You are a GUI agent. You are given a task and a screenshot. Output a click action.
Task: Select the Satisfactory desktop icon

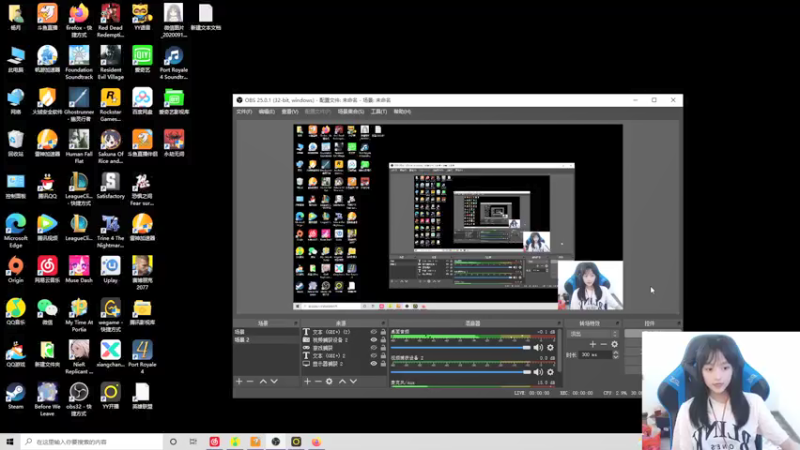[x=110, y=186]
